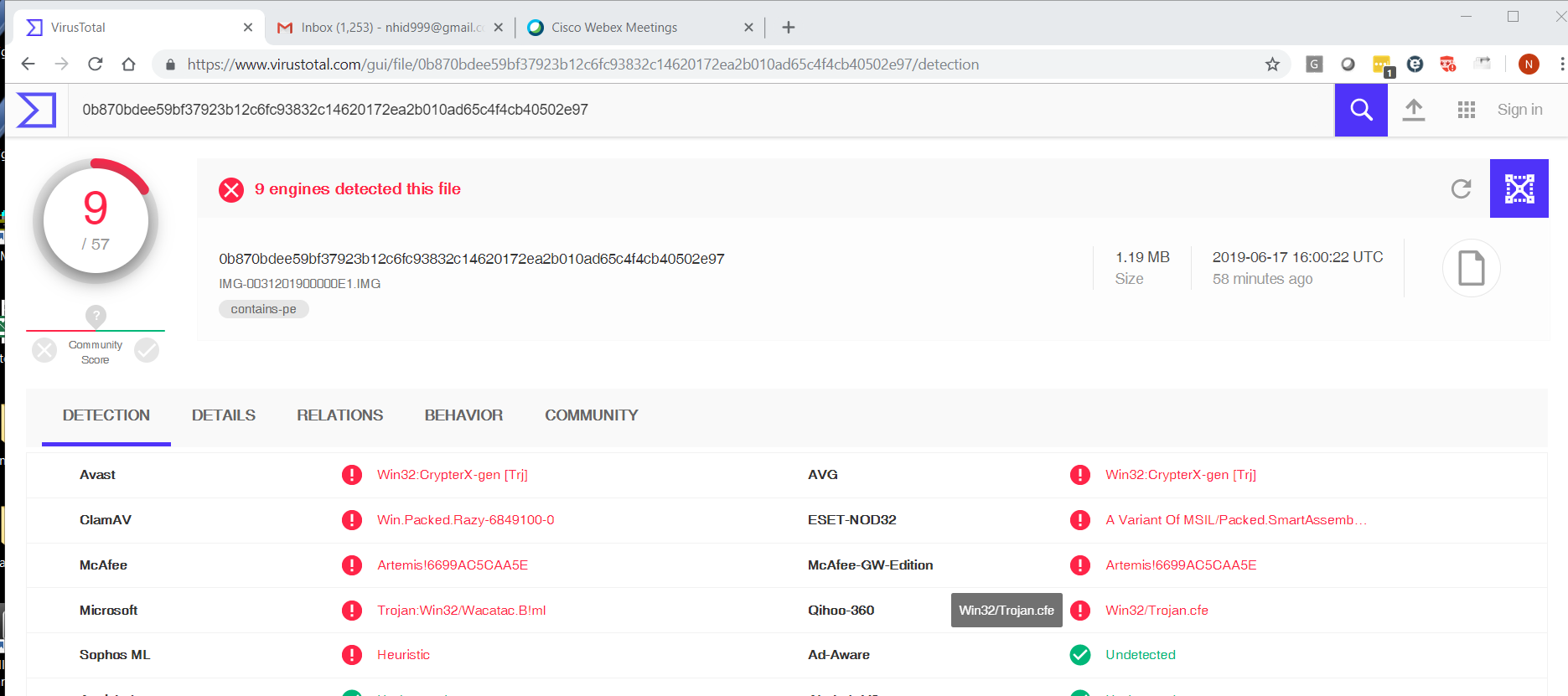
Task: Bookmark this page with the star icon
Action: [x=1272, y=64]
